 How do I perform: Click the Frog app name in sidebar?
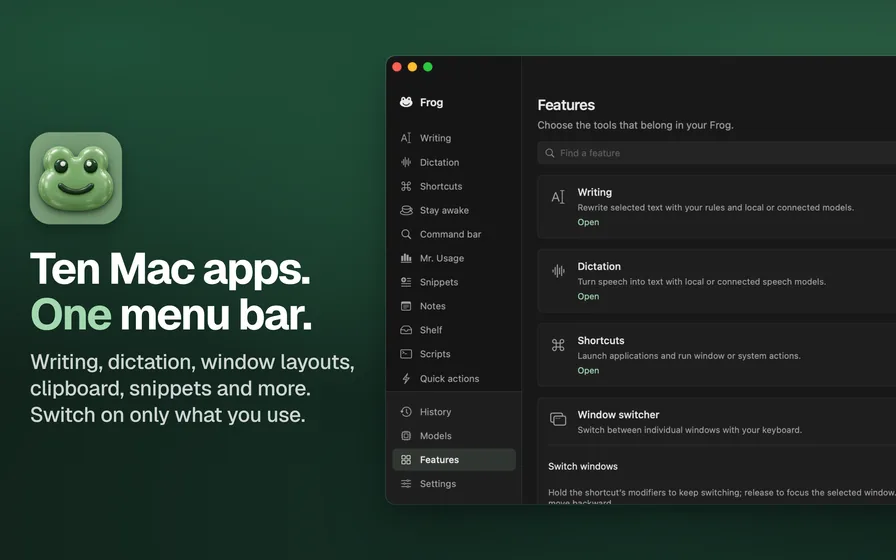click(x=431, y=102)
